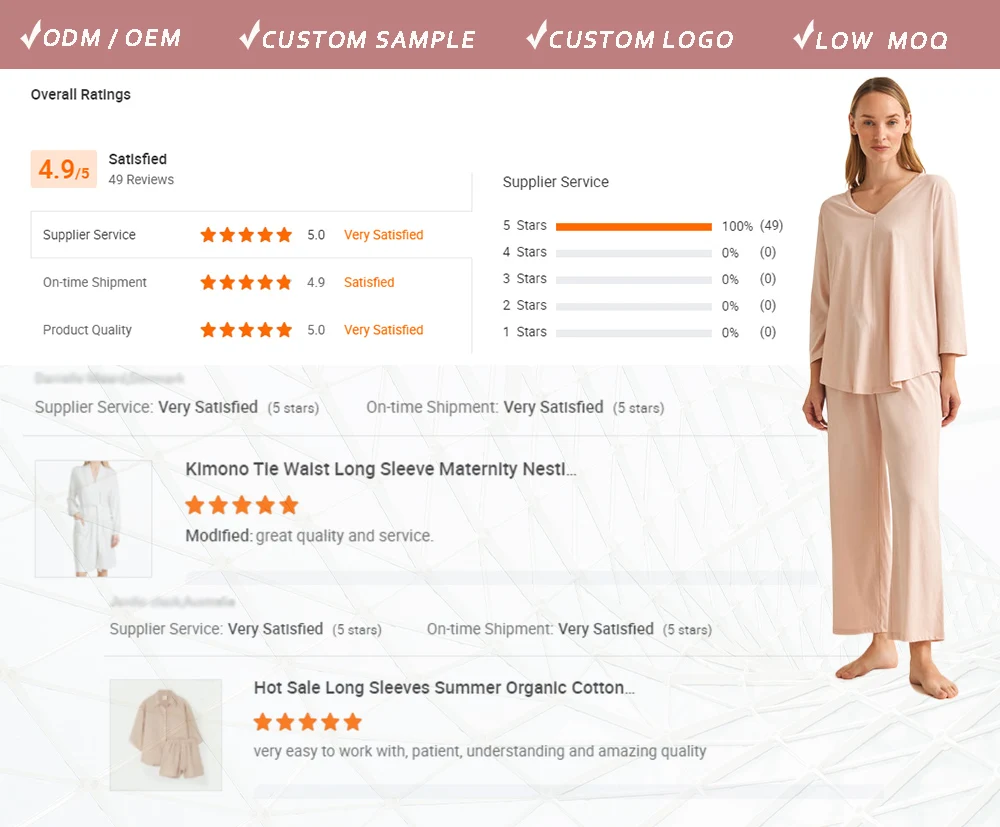Click the beige cotton pajama set thumbnail
Screen dimensions: 1000x827
point(166,735)
